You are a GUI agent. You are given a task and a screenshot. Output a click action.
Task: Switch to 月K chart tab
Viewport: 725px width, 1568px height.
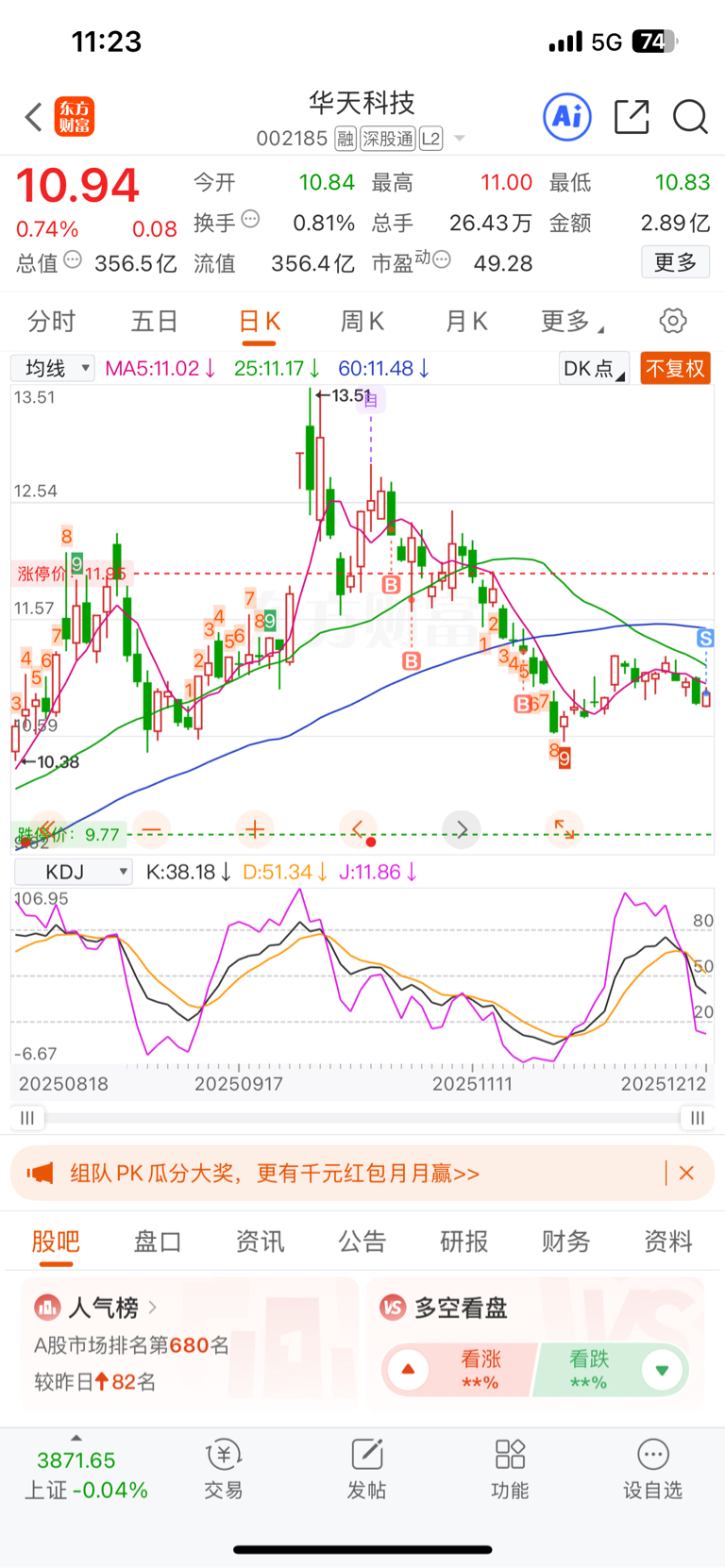pyautogui.click(x=466, y=322)
